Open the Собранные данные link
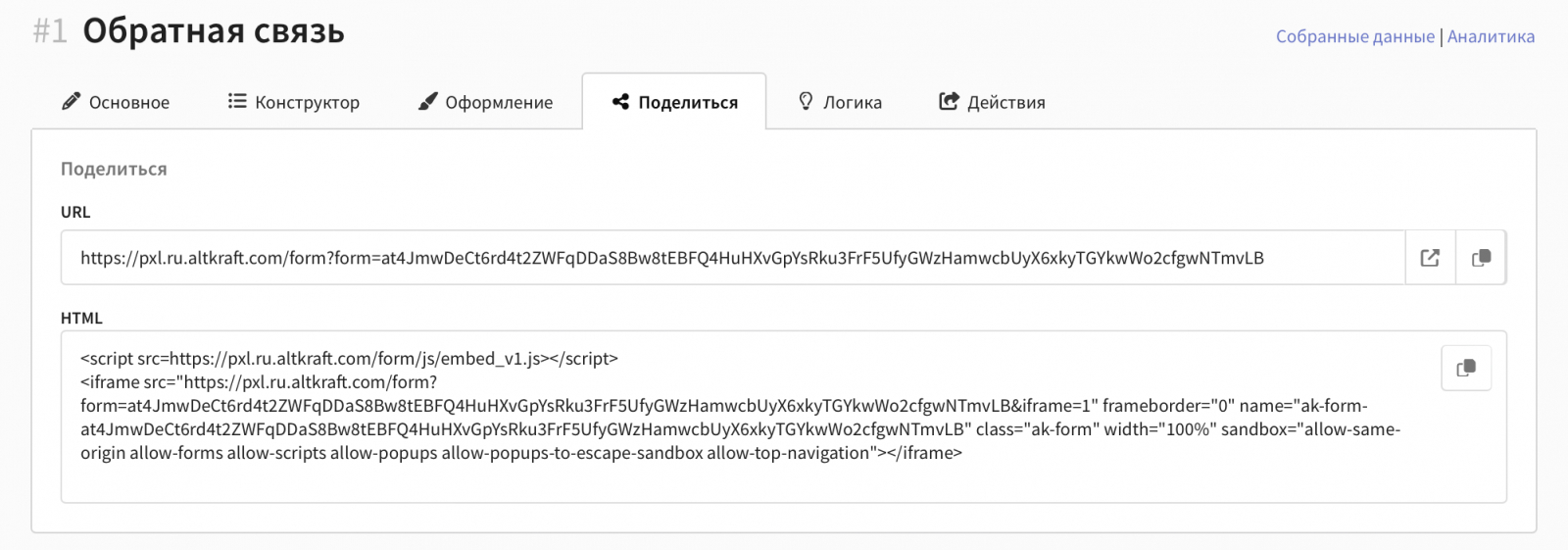Image resolution: width=1568 pixels, height=550 pixels. point(1354,36)
